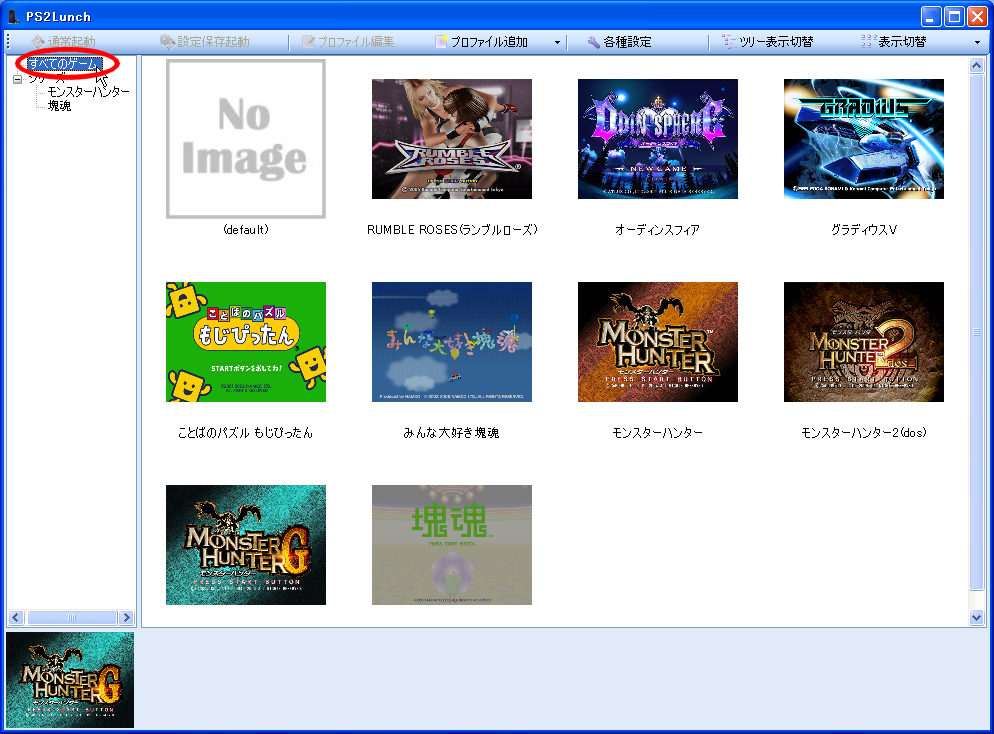The width and height of the screenshot is (994, 734).
Task: Click the vertical scrollbar down arrow
Action: pos(976,617)
